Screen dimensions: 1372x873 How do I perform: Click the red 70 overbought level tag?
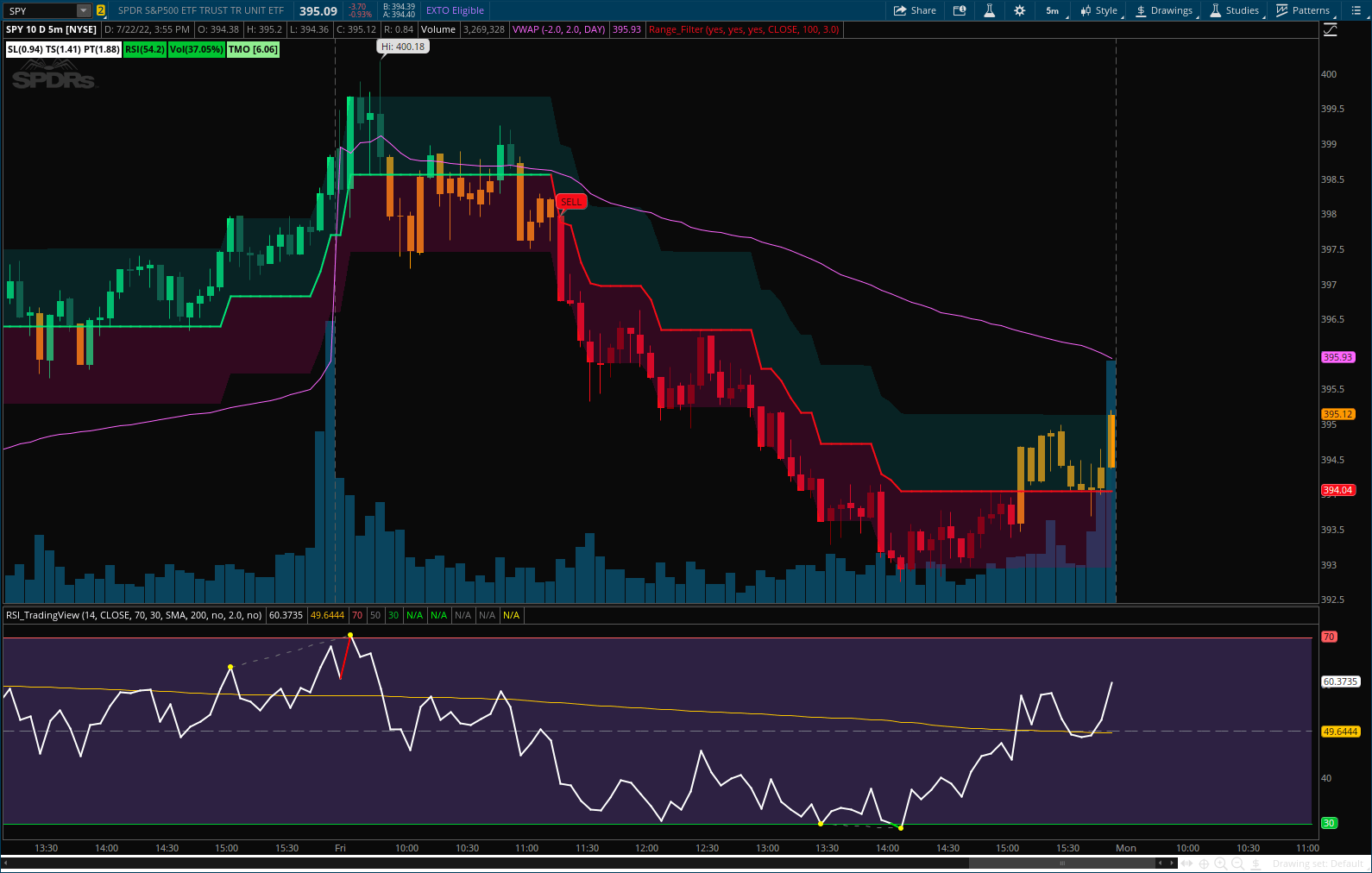point(1329,637)
